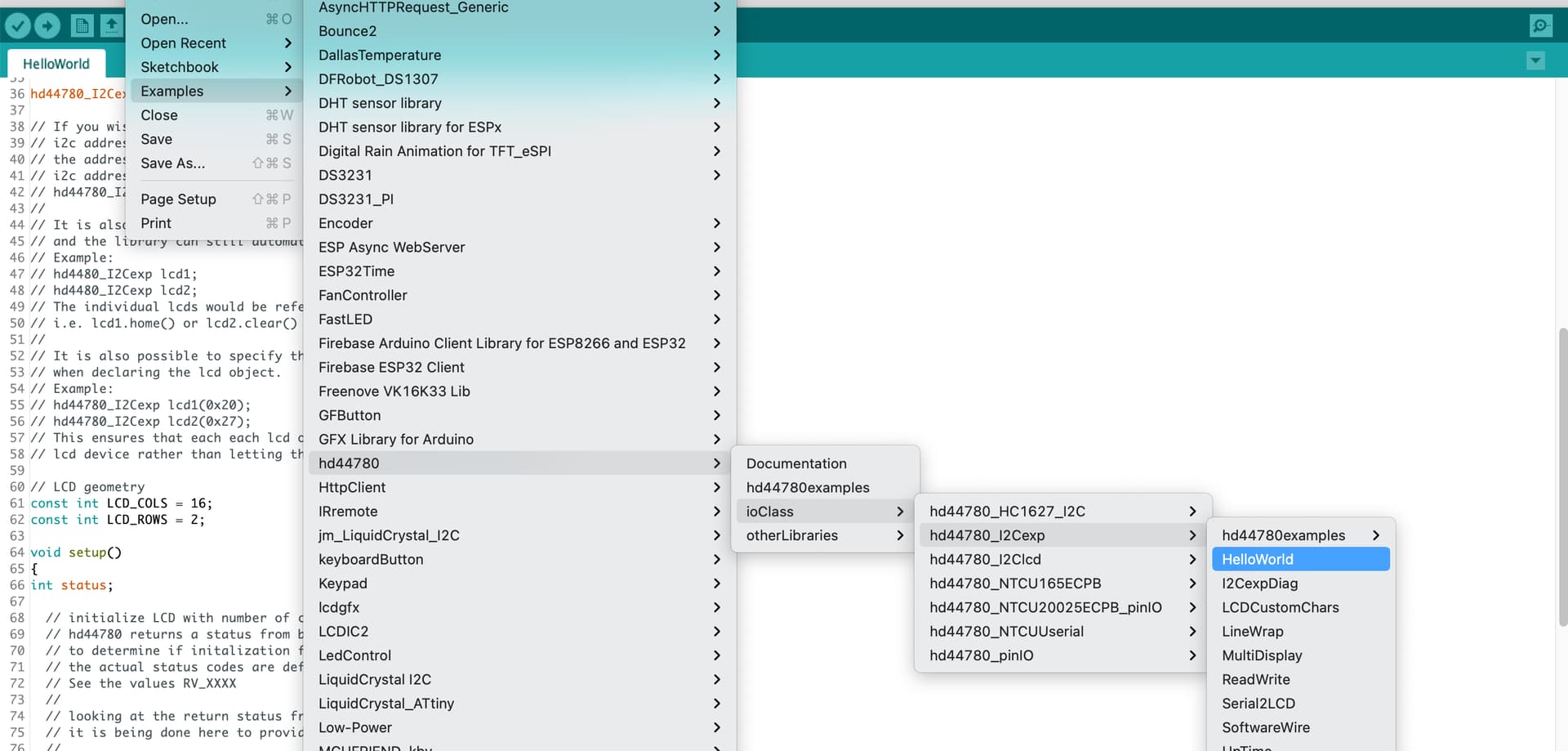1568x751 pixels.
Task: Expand the LiquidCrystal_ATtiny submenu
Action: (x=519, y=704)
